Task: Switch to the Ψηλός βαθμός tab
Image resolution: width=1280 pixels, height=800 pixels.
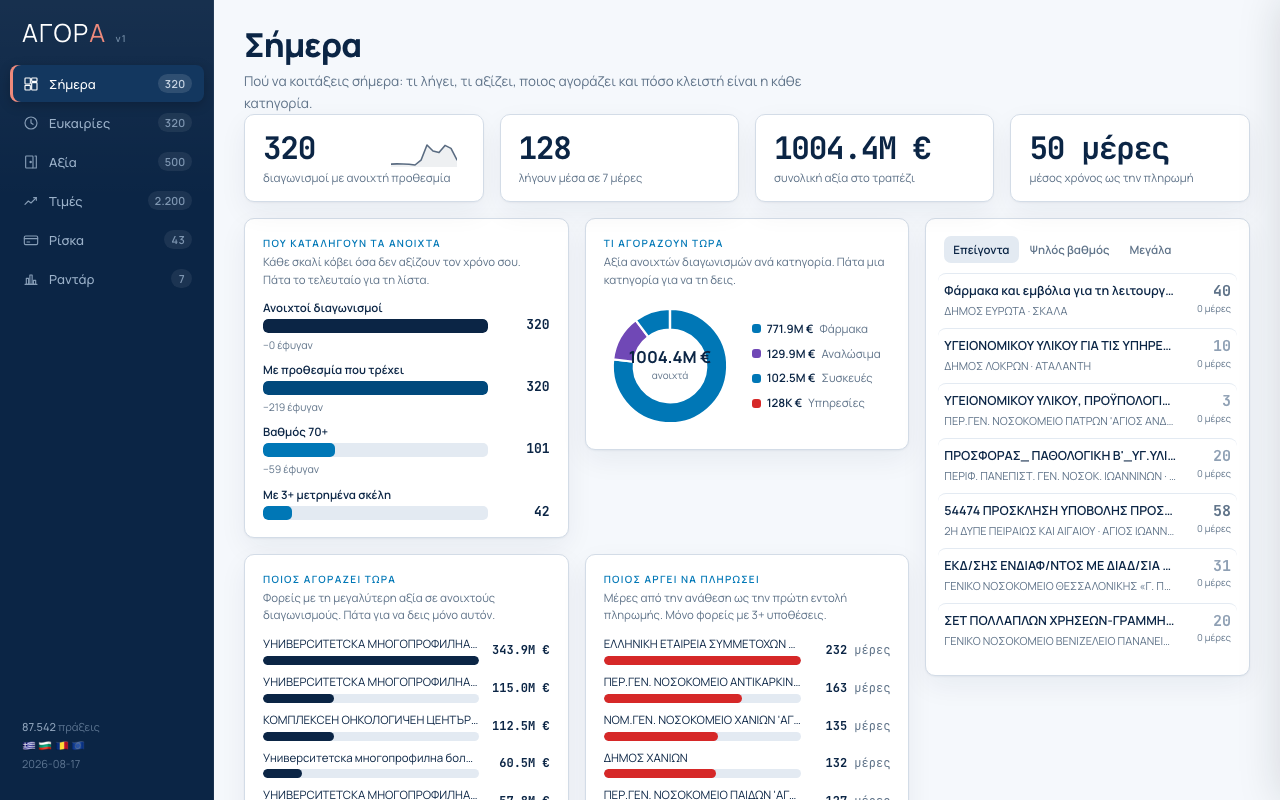Action: click(x=1069, y=250)
